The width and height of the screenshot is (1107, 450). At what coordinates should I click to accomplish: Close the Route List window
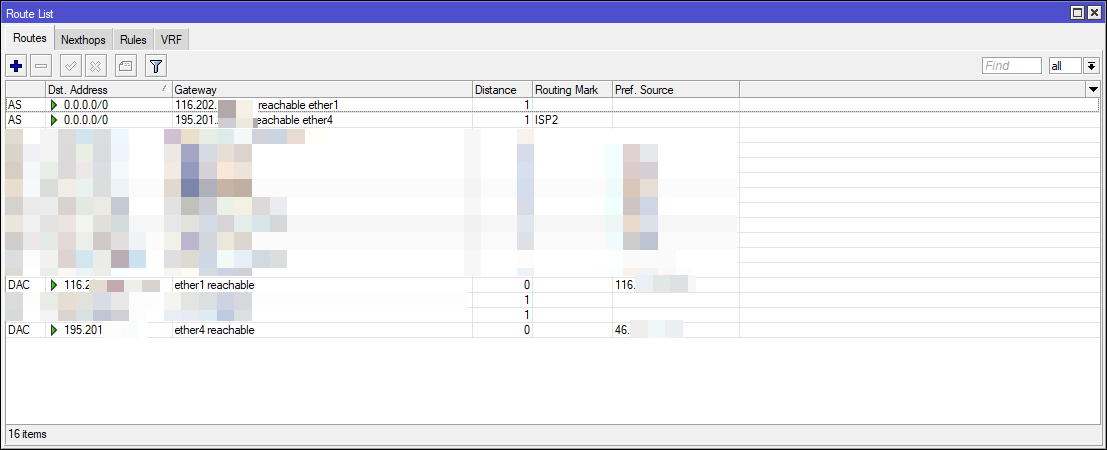click(1094, 12)
